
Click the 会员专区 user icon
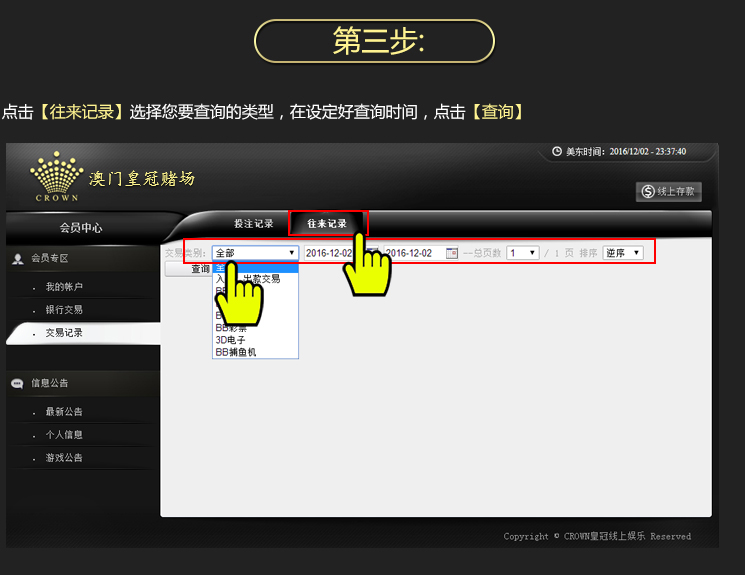[18, 259]
